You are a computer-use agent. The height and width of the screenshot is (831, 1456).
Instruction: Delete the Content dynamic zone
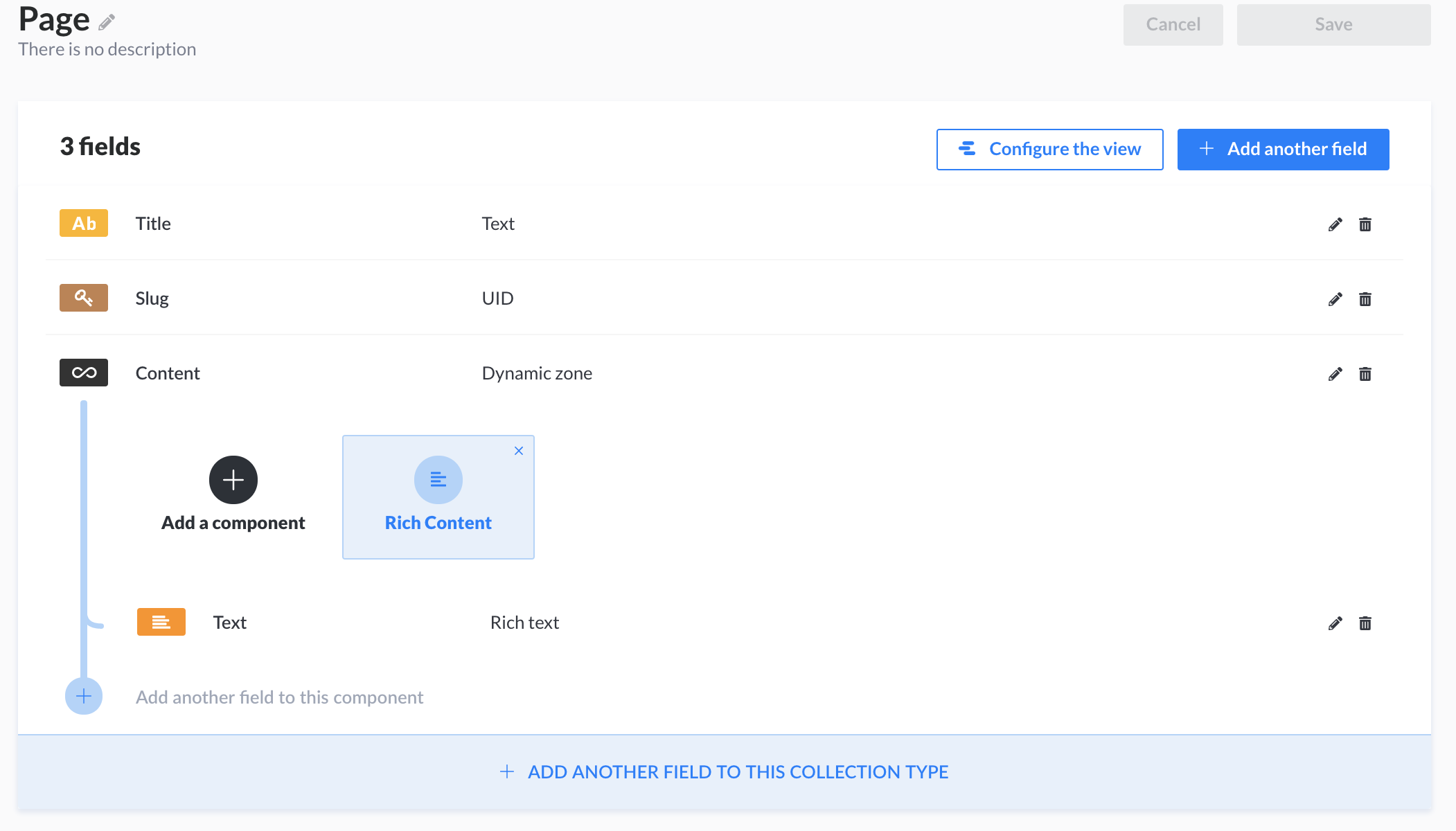(x=1365, y=374)
